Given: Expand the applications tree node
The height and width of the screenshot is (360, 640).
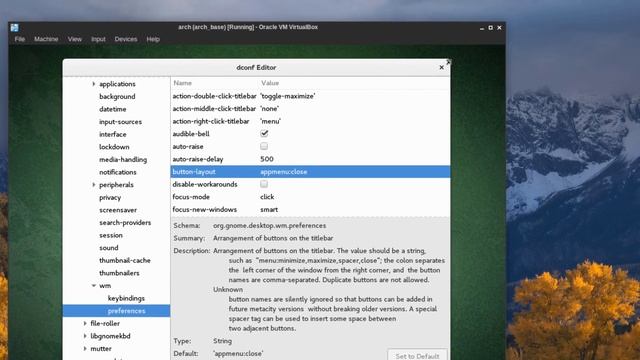Looking at the screenshot, I should (93, 84).
